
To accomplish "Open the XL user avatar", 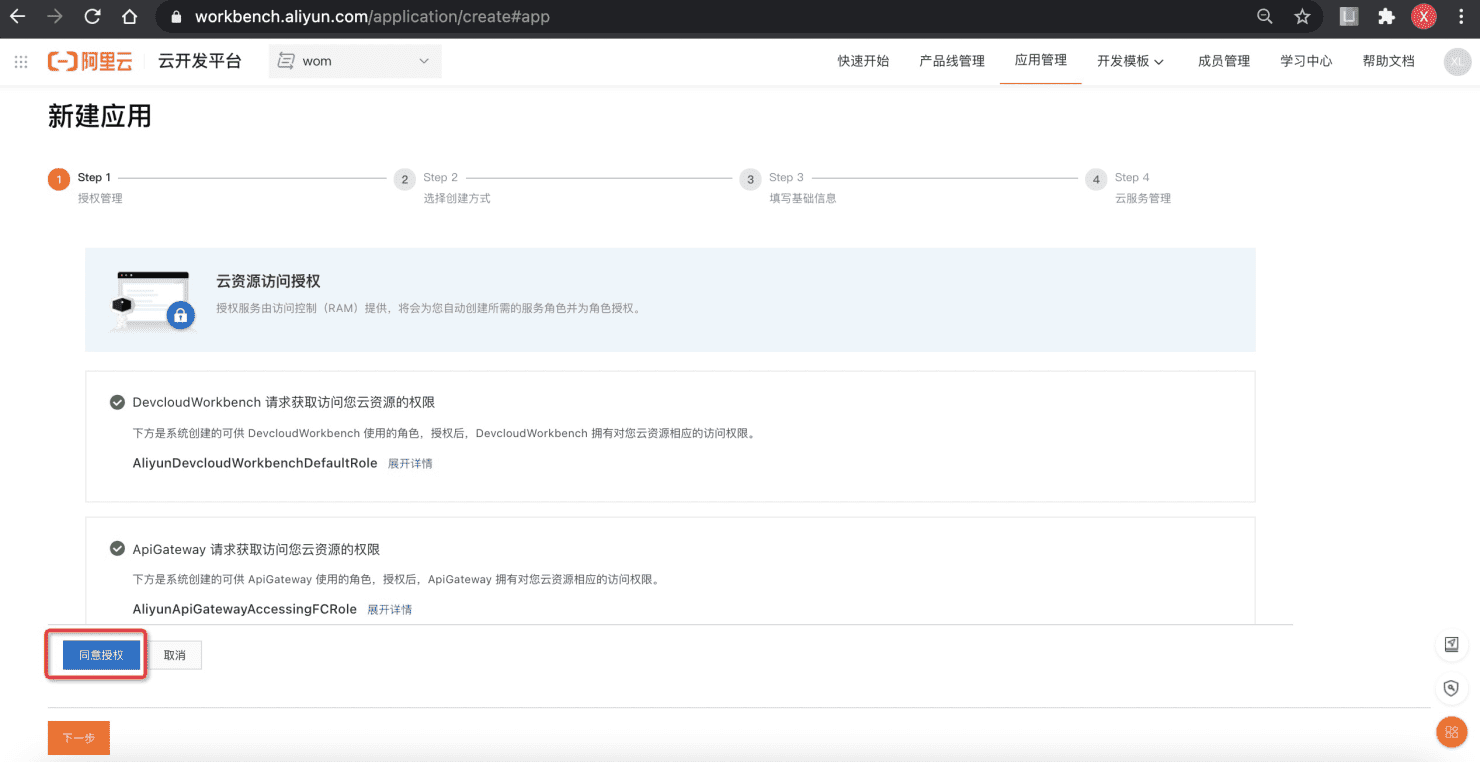I will coord(1457,61).
